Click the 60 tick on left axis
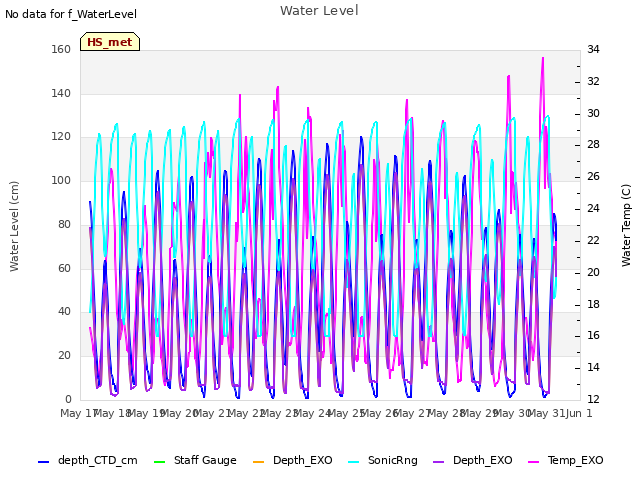640x480 pixels. (x=64, y=268)
